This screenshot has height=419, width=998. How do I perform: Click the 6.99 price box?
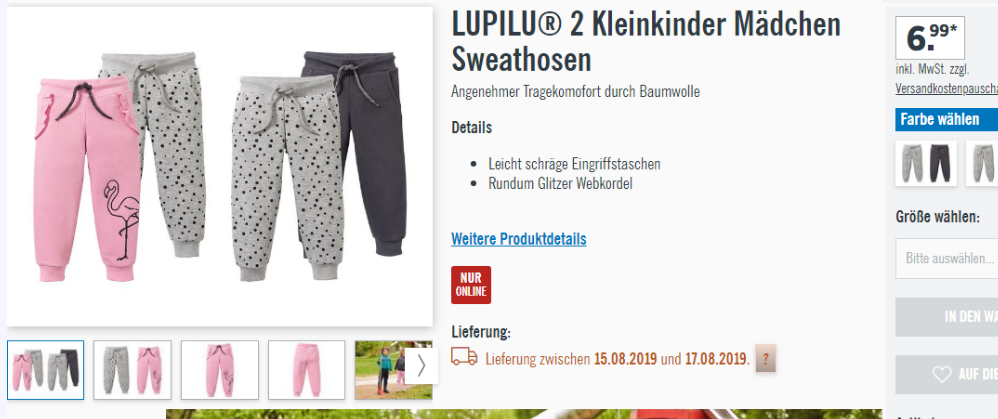point(930,38)
